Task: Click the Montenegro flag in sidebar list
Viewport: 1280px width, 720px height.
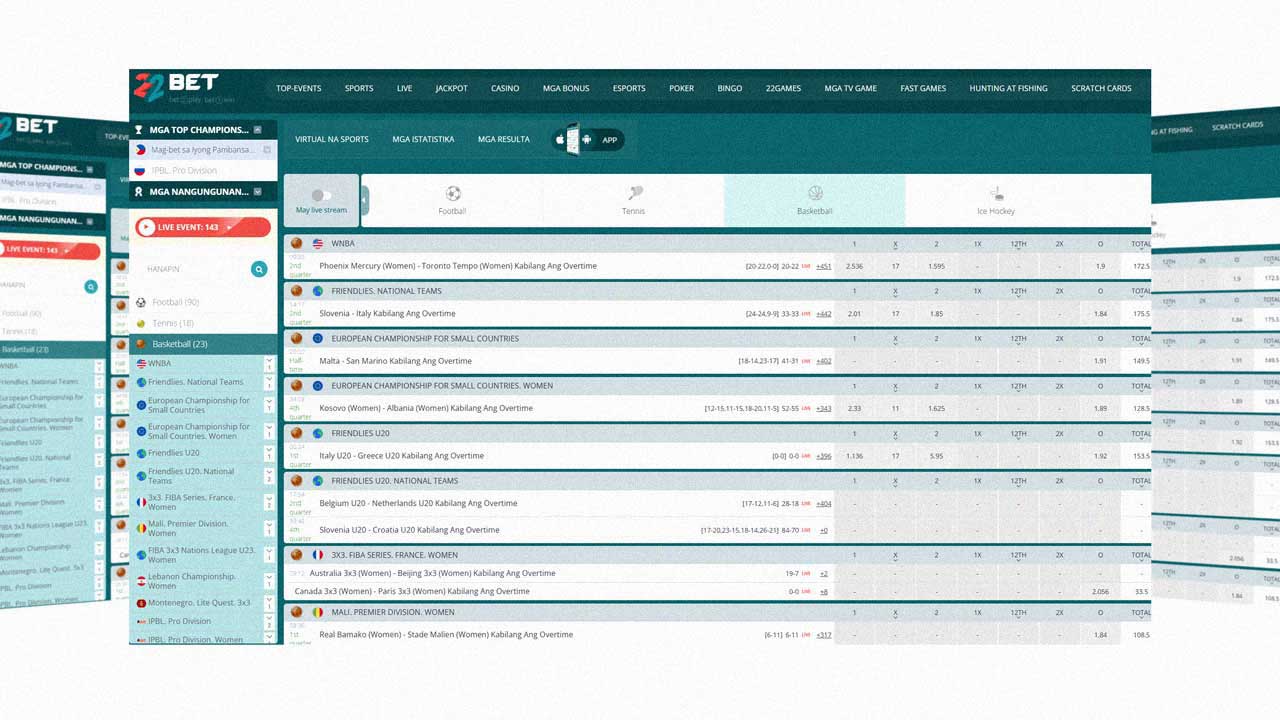Action: point(141,603)
